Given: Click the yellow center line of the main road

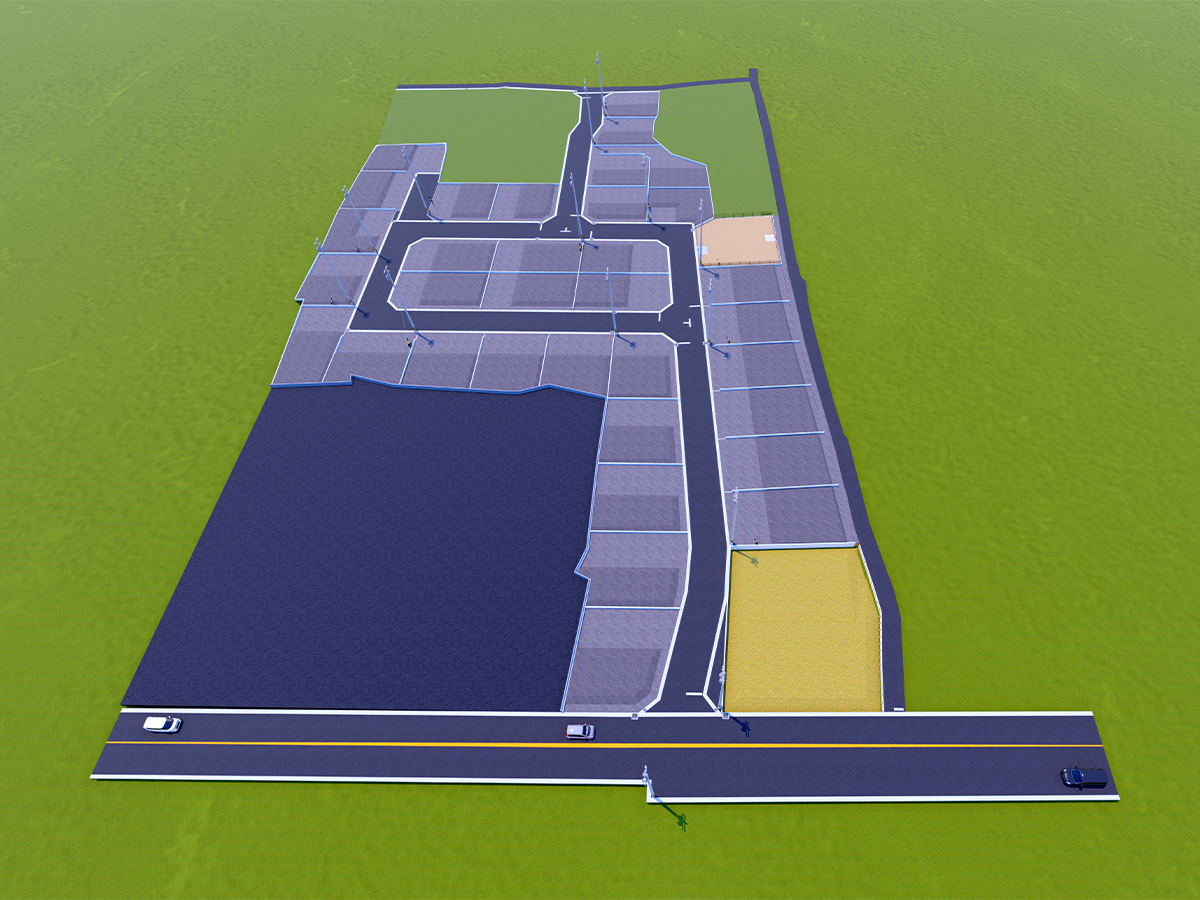Looking at the screenshot, I should pyautogui.click(x=605, y=744).
